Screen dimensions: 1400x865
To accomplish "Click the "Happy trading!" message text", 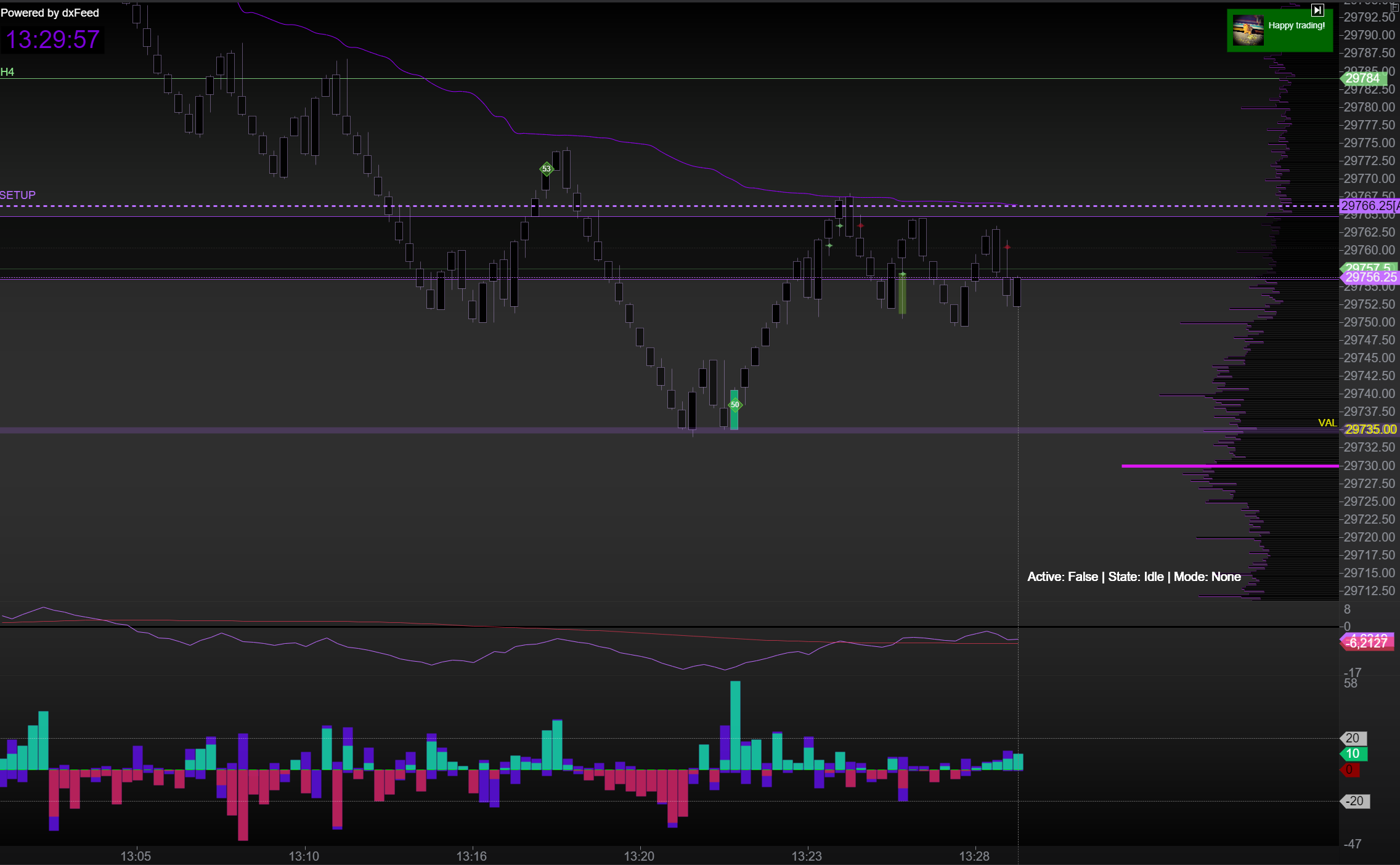I will point(1296,25).
